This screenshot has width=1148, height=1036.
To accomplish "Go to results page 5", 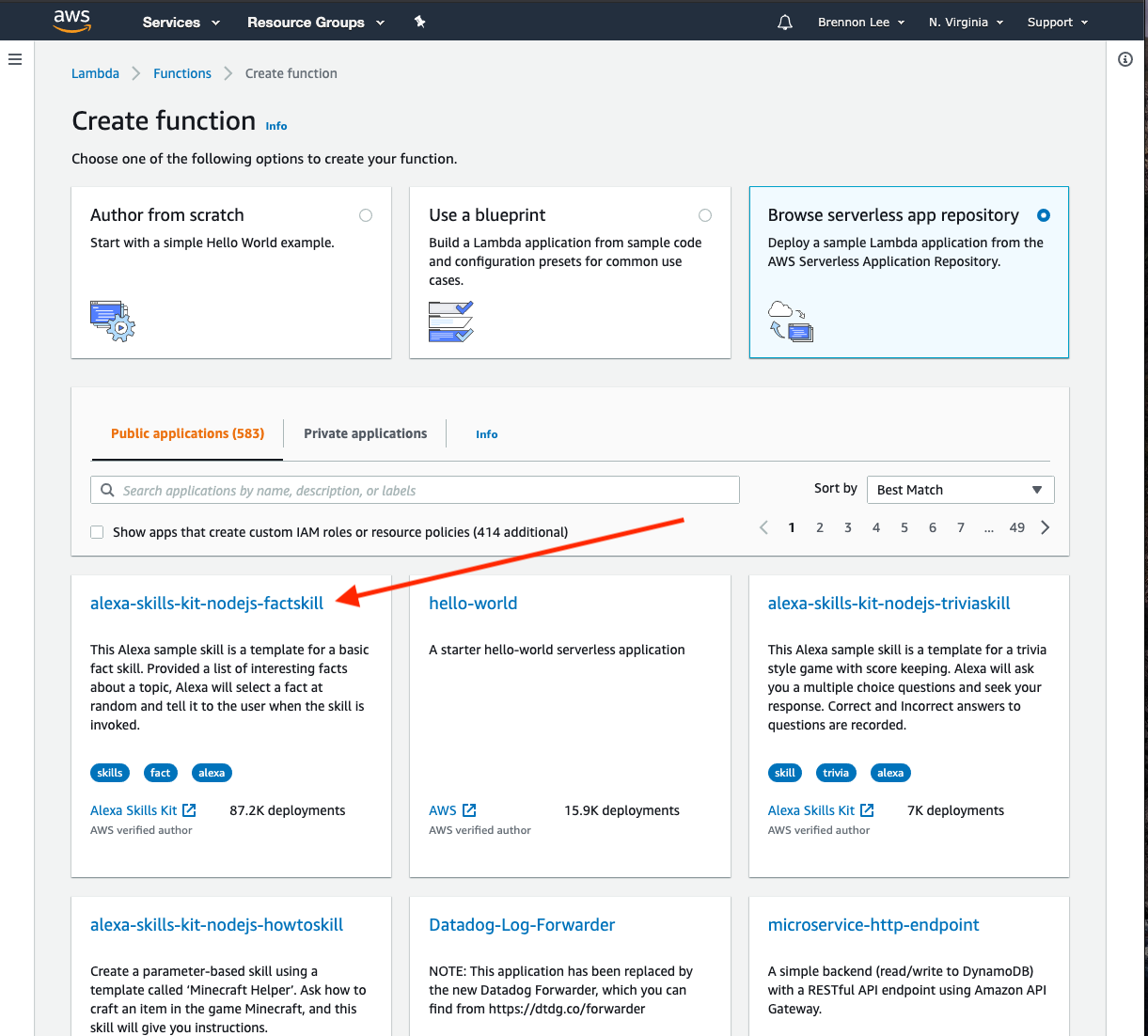I will coord(904,527).
